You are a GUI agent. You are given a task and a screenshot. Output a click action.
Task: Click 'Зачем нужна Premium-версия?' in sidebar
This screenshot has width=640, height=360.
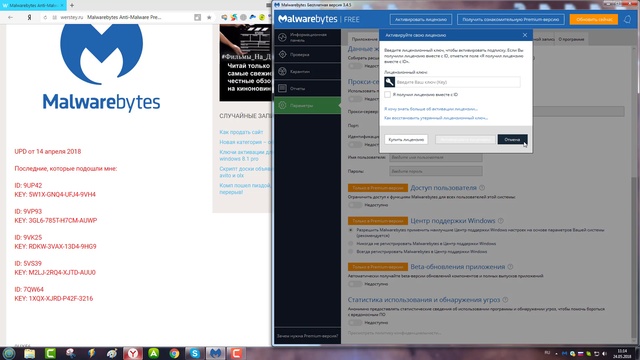pos(307,336)
